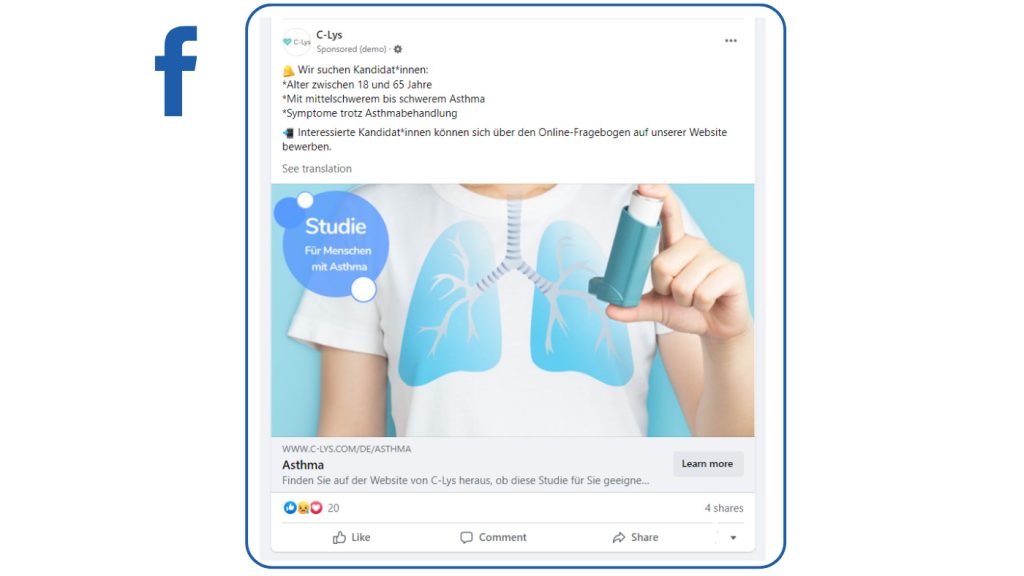Open the asthma inhaler ad image
Image resolution: width=1024 pixels, height=576 pixels.
pos(513,310)
